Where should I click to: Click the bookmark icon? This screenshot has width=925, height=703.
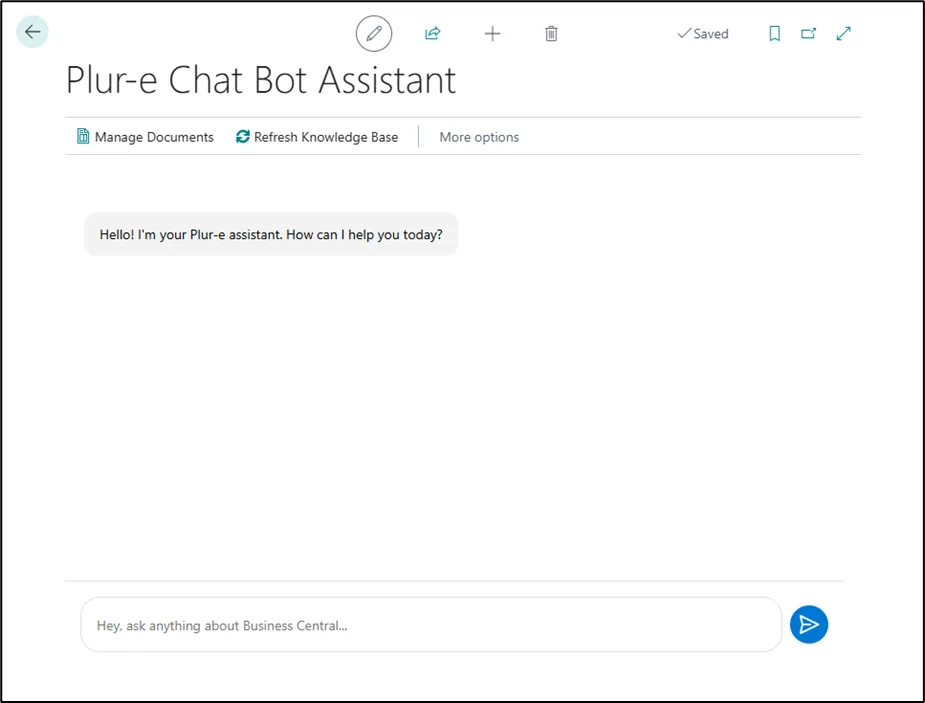pyautogui.click(x=775, y=34)
